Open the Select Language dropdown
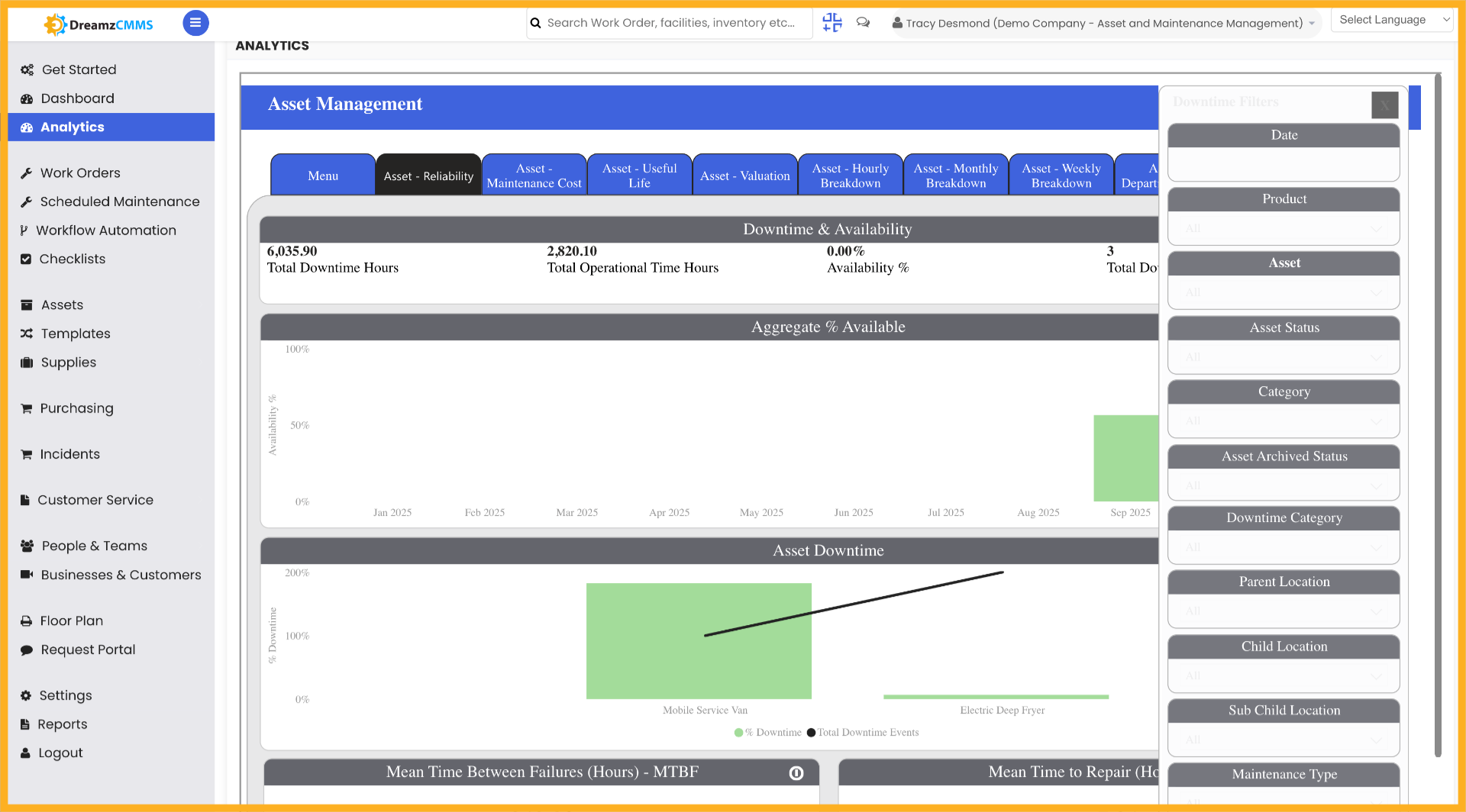Screen dimensions: 1466x812 pyautogui.click(x=1391, y=19)
